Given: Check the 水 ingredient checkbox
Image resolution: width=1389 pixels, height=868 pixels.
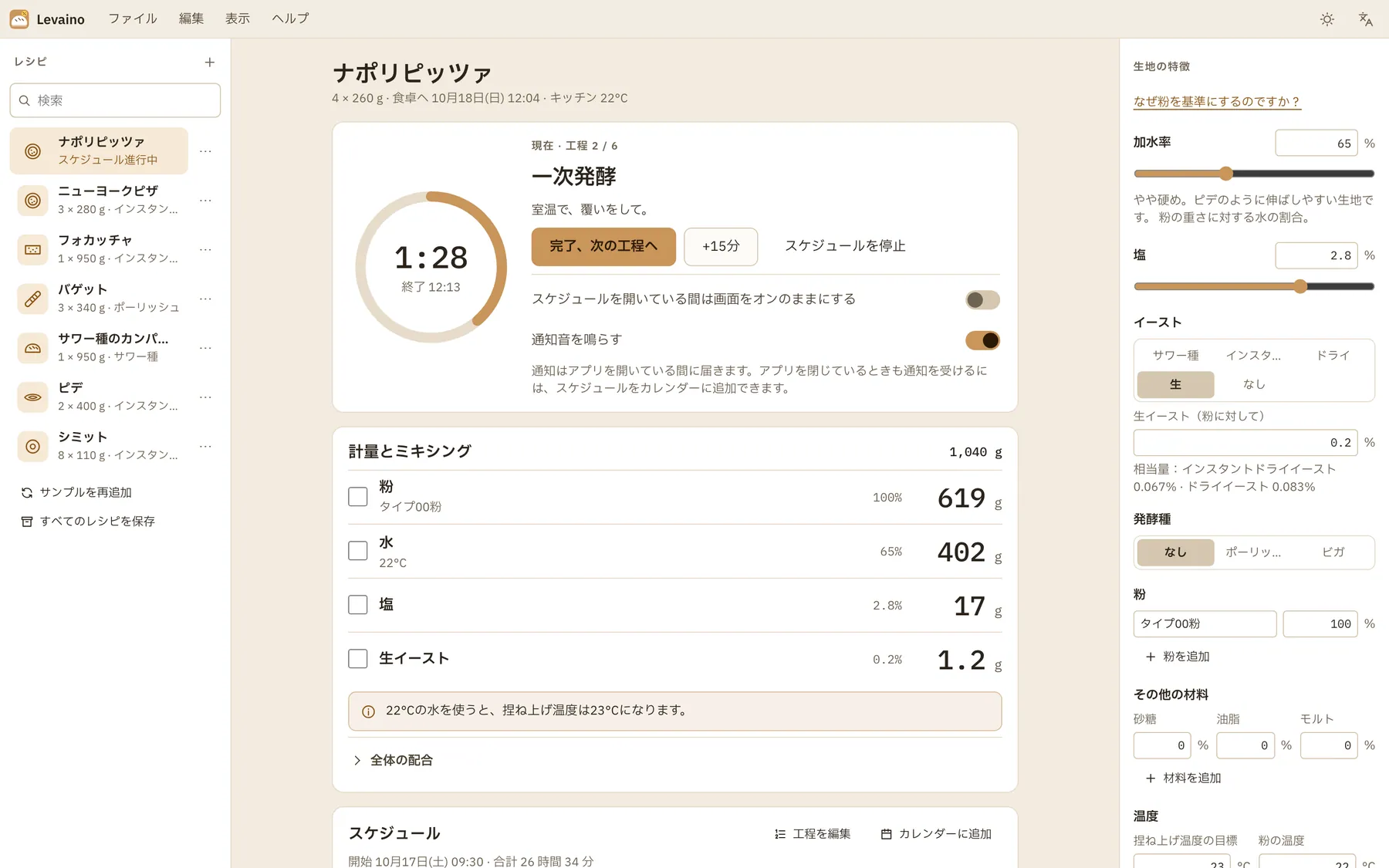Looking at the screenshot, I should pyautogui.click(x=358, y=551).
